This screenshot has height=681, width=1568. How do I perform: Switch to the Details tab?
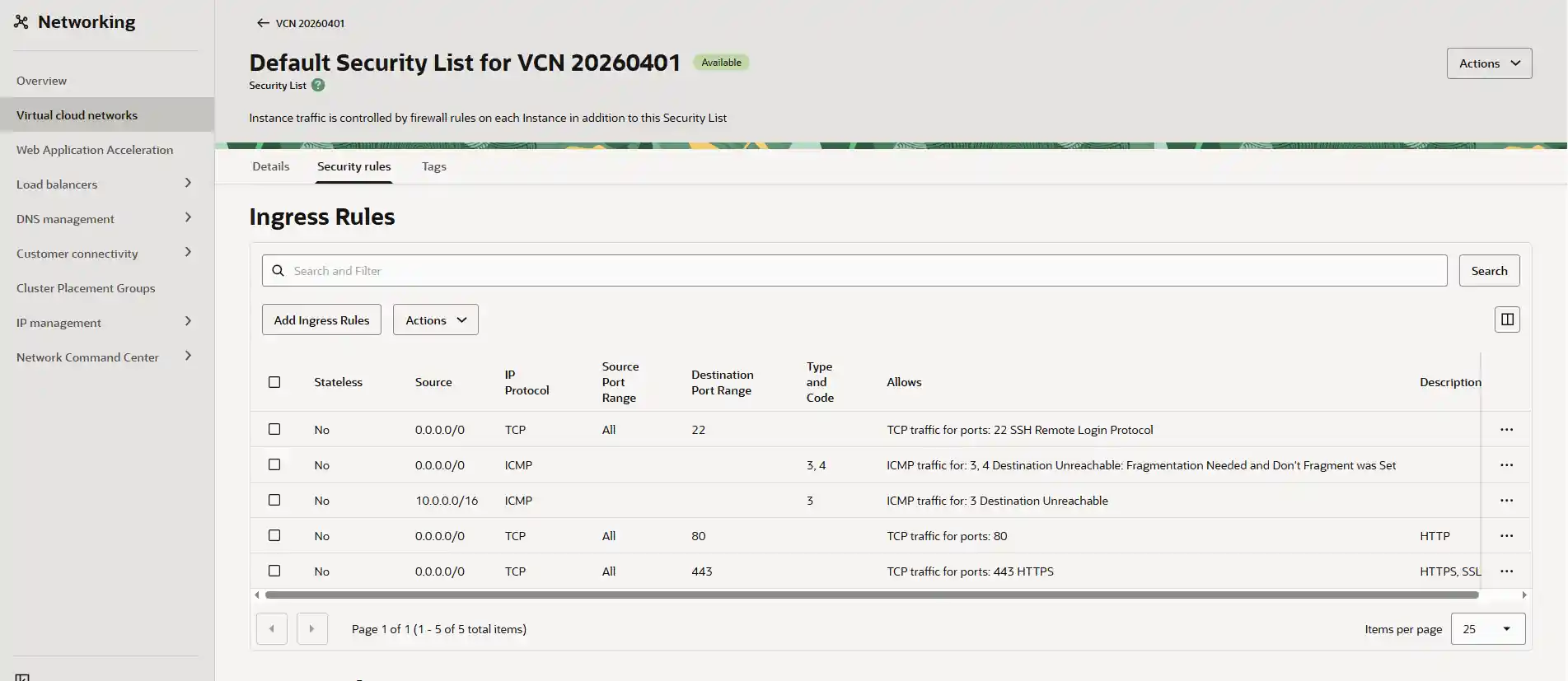[x=270, y=166]
